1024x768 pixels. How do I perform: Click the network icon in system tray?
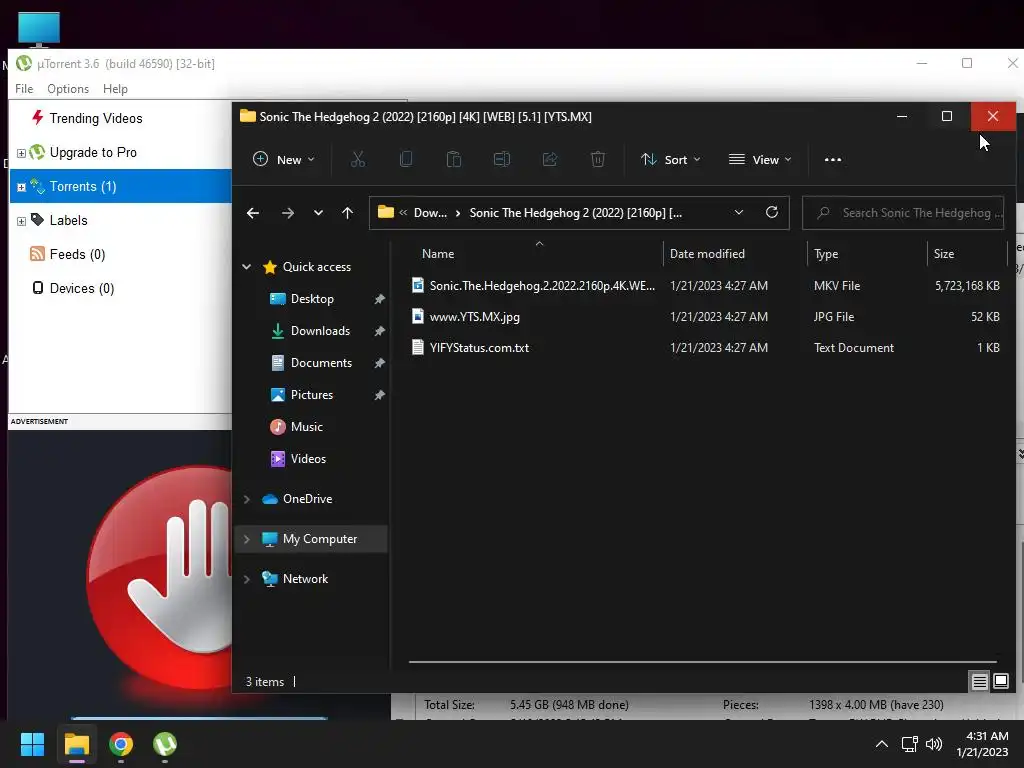tap(909, 744)
